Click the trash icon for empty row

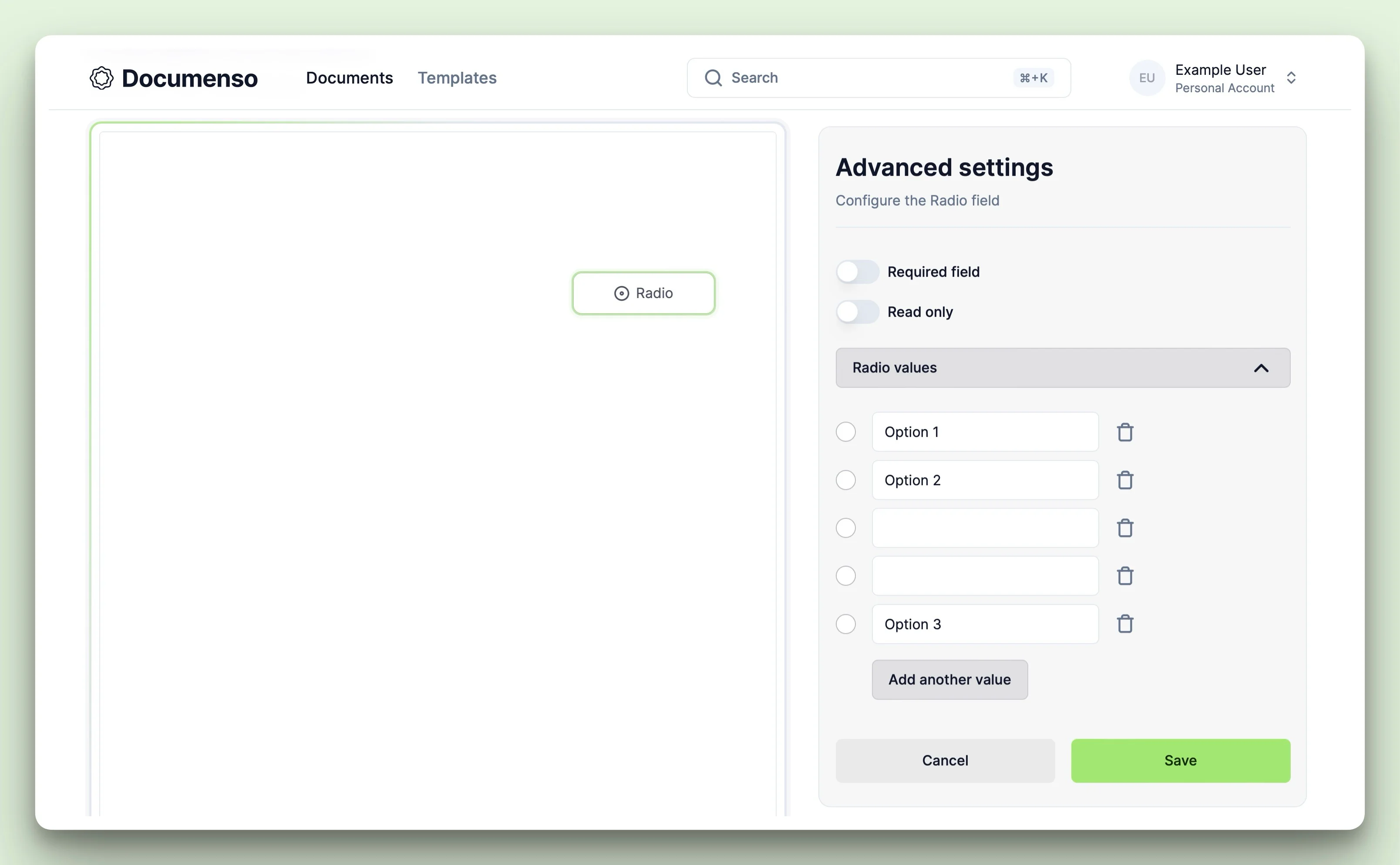(1125, 527)
